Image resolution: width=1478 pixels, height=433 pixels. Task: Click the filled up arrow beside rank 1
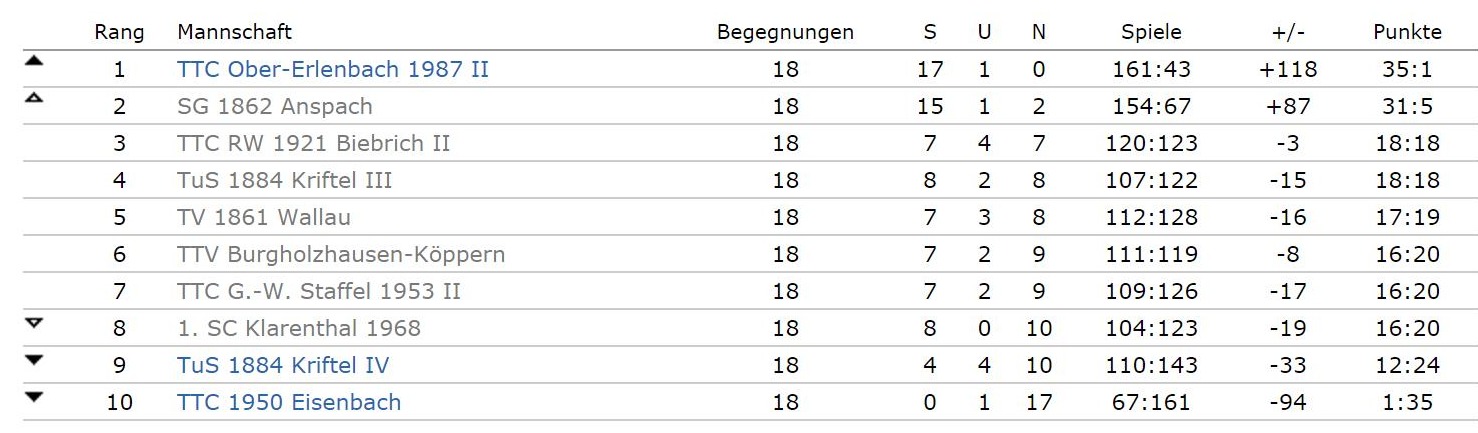[x=34, y=61]
